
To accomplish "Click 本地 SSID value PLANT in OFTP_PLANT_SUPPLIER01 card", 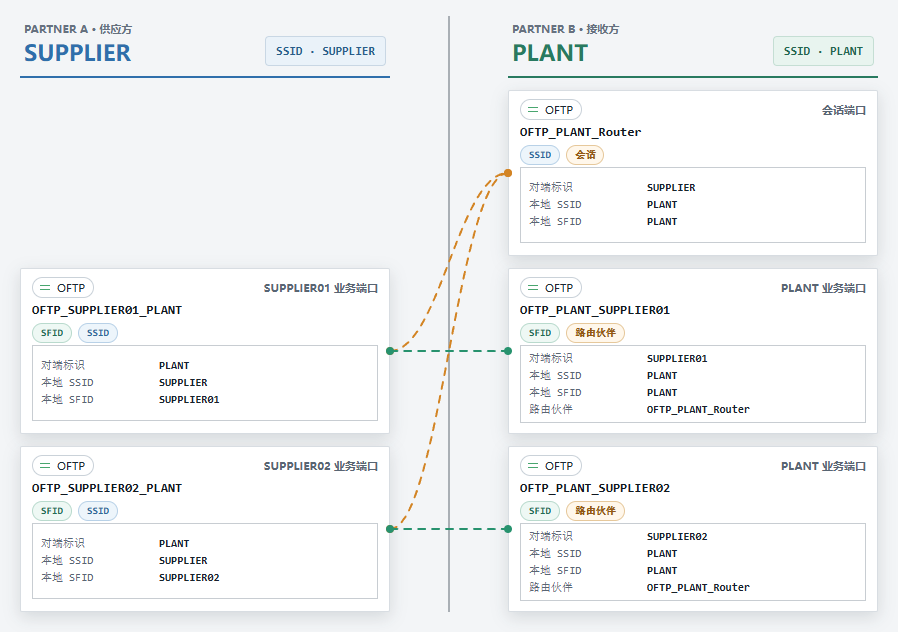I will 662,376.
